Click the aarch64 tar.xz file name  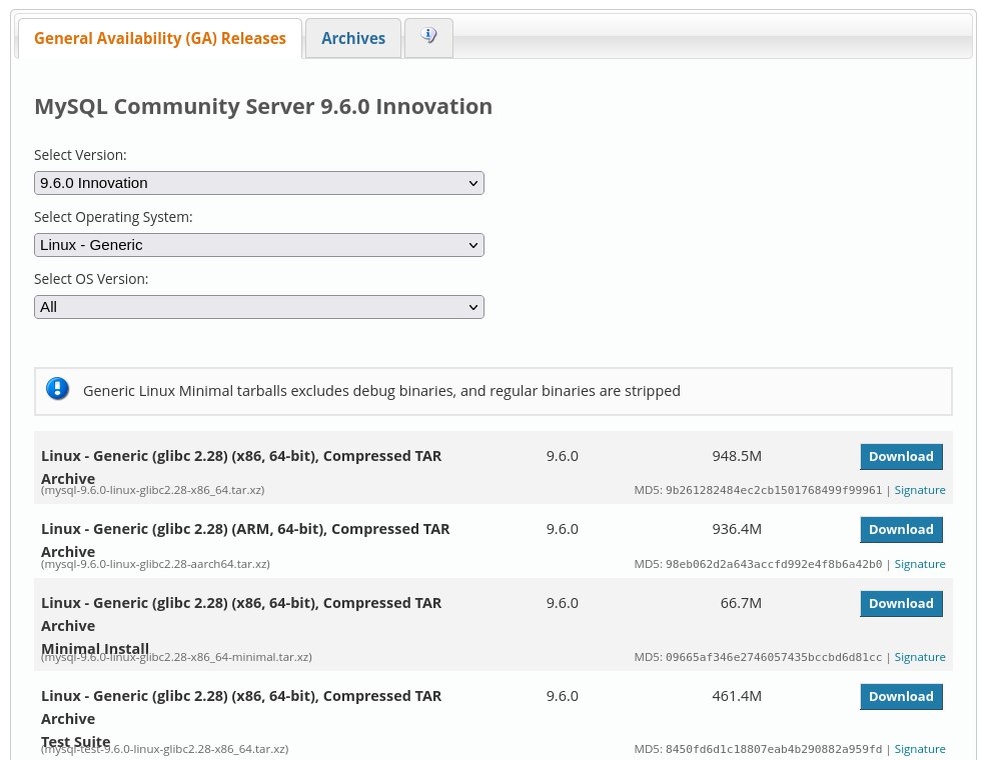[155, 564]
